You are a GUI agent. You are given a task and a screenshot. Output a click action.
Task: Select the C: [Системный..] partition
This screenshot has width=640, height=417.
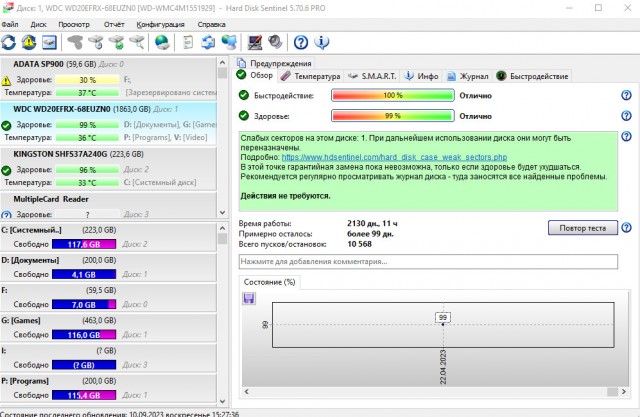(108, 237)
